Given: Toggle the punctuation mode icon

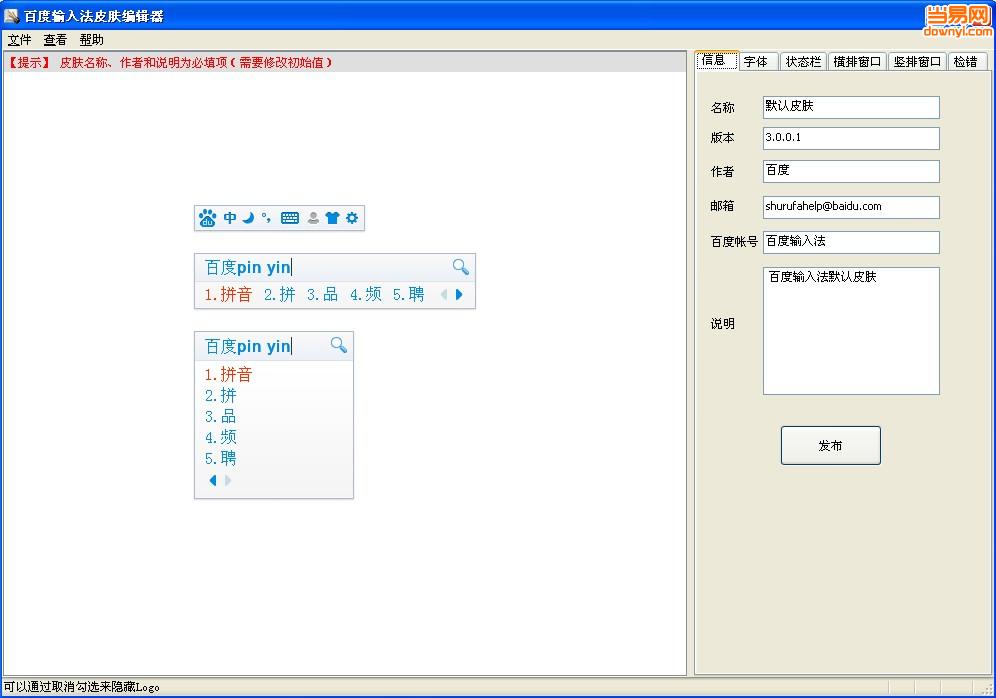Looking at the screenshot, I should point(266,217).
